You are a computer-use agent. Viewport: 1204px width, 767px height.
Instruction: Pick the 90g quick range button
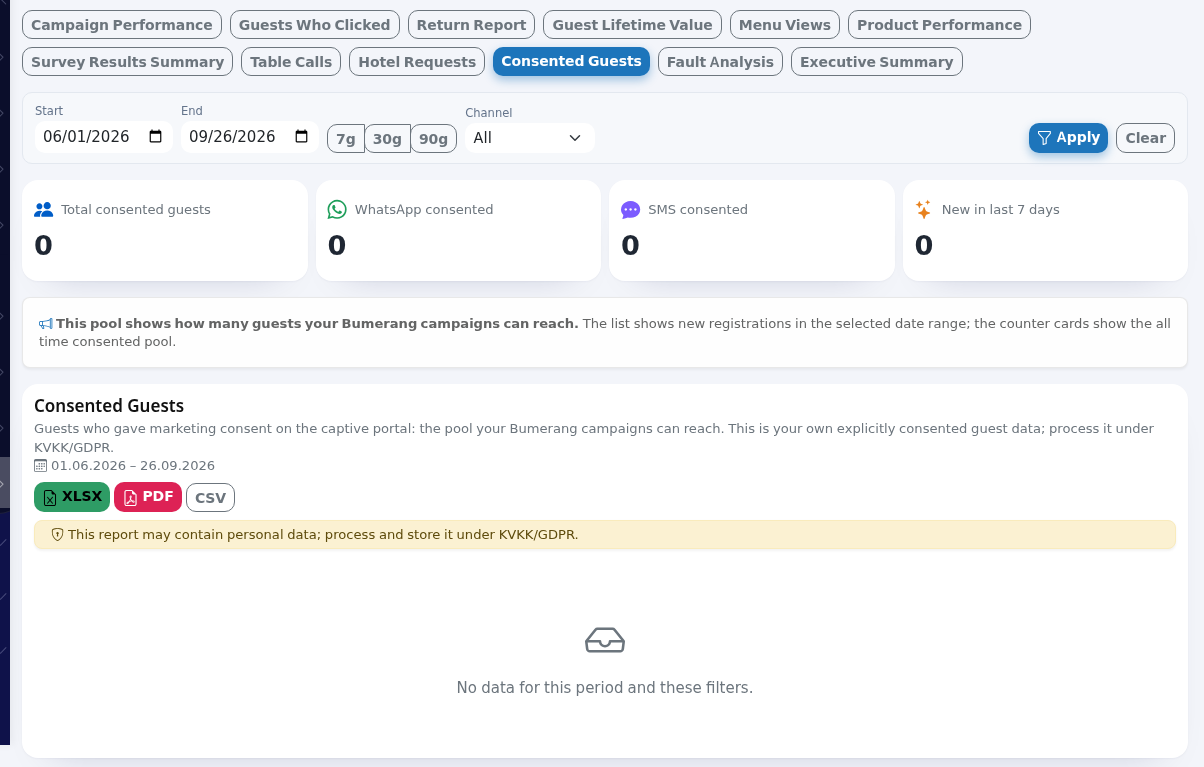pyautogui.click(x=434, y=139)
